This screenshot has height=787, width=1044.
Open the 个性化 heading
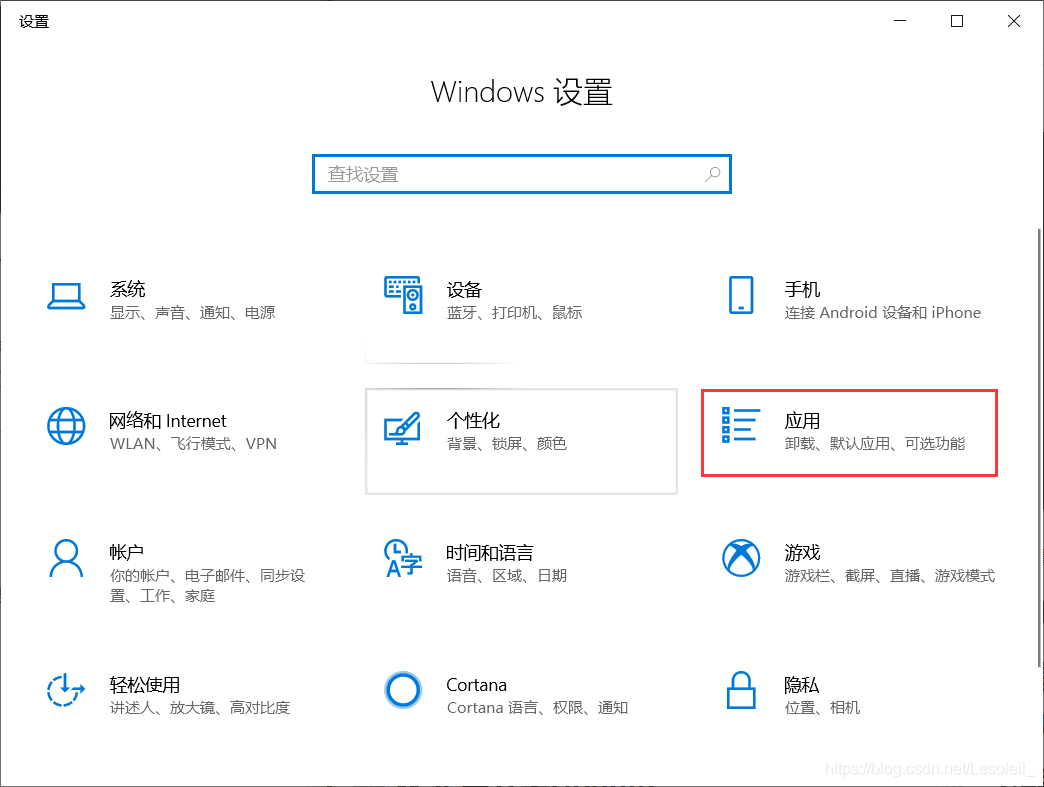click(x=473, y=421)
